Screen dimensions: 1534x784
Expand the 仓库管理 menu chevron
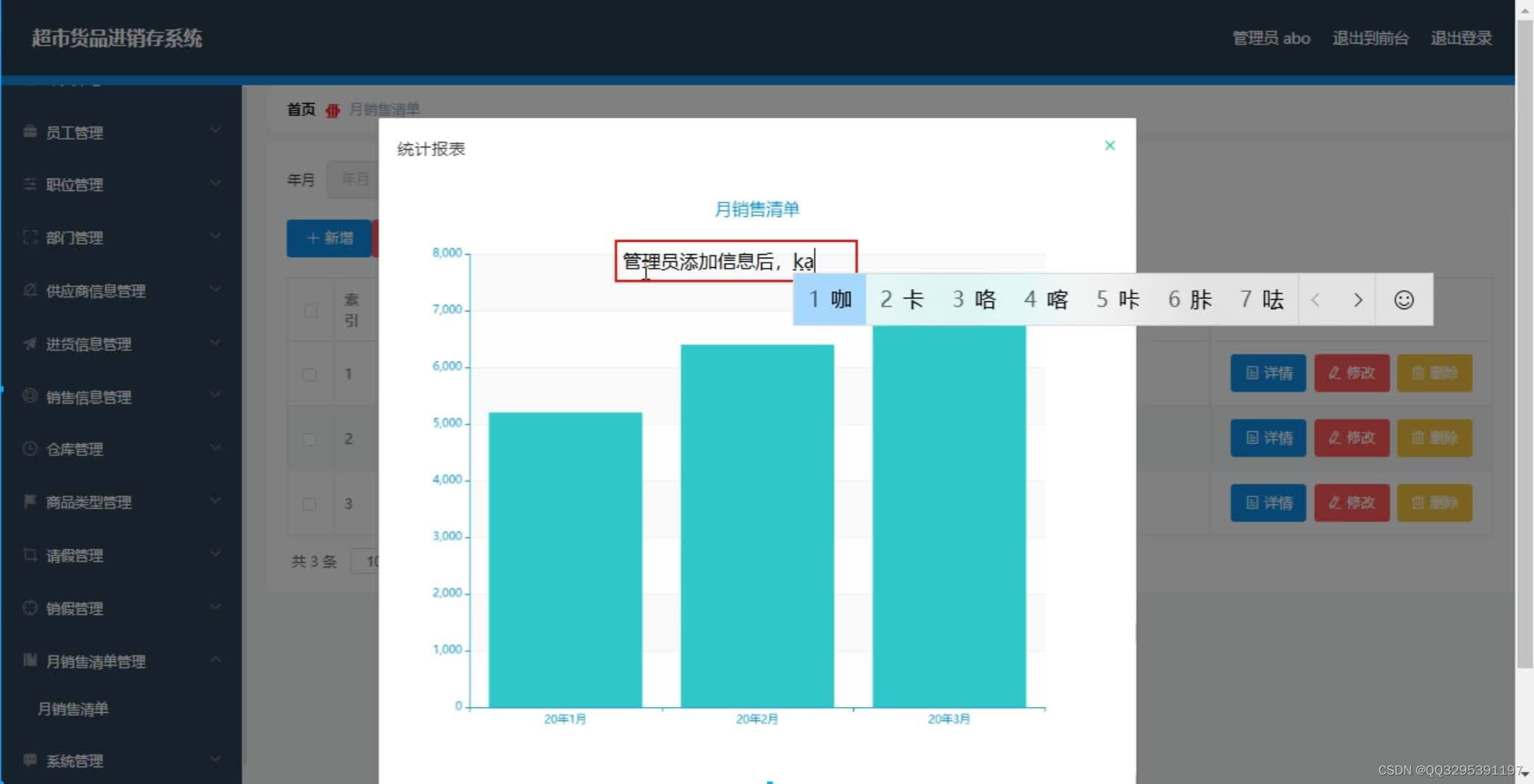click(x=216, y=447)
